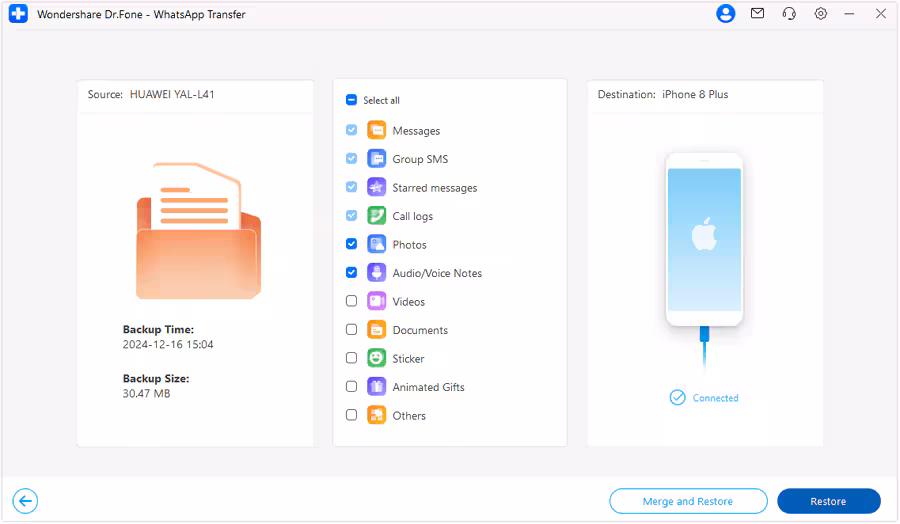Click the iPhone device illustration
This screenshot has height=524, width=900.
click(x=704, y=239)
